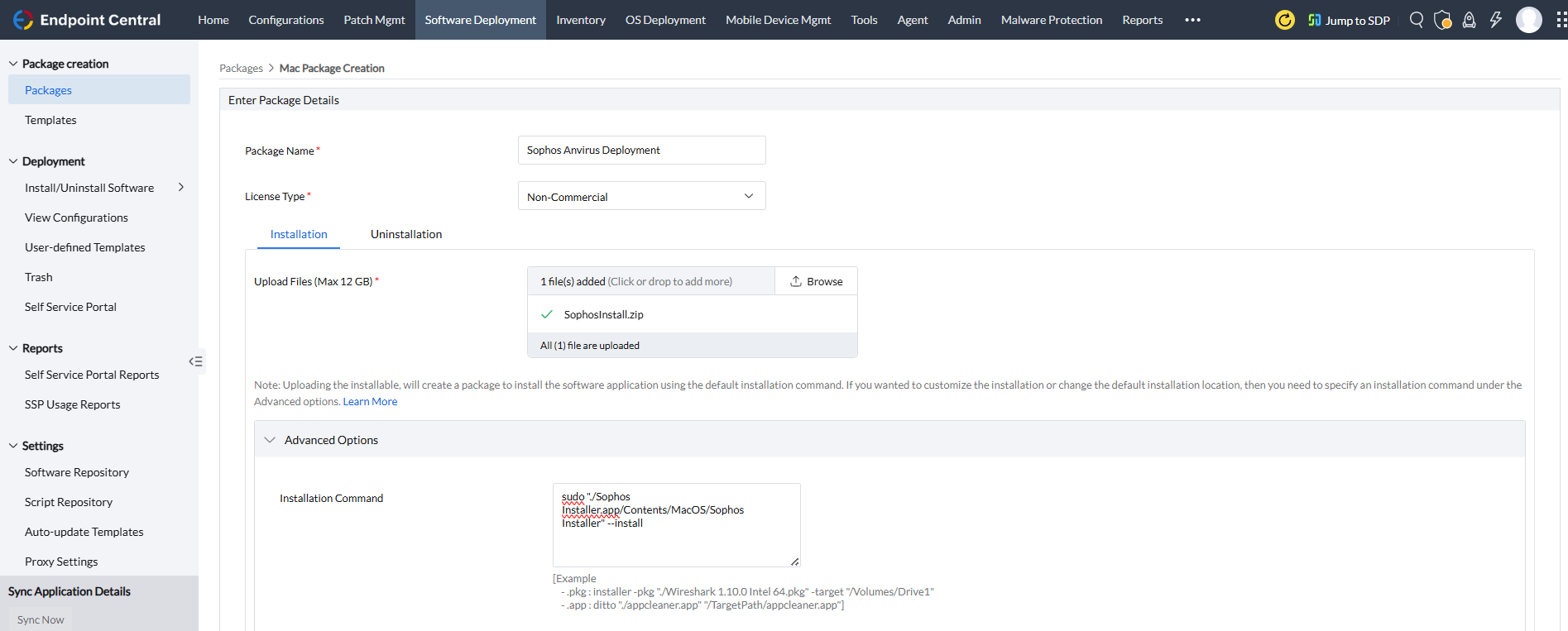
Task: Open the Configurations menu
Action: (286, 20)
